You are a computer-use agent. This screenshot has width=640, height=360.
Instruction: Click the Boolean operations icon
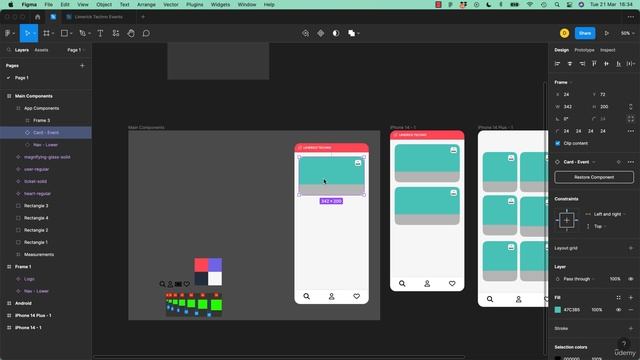[x=351, y=33]
